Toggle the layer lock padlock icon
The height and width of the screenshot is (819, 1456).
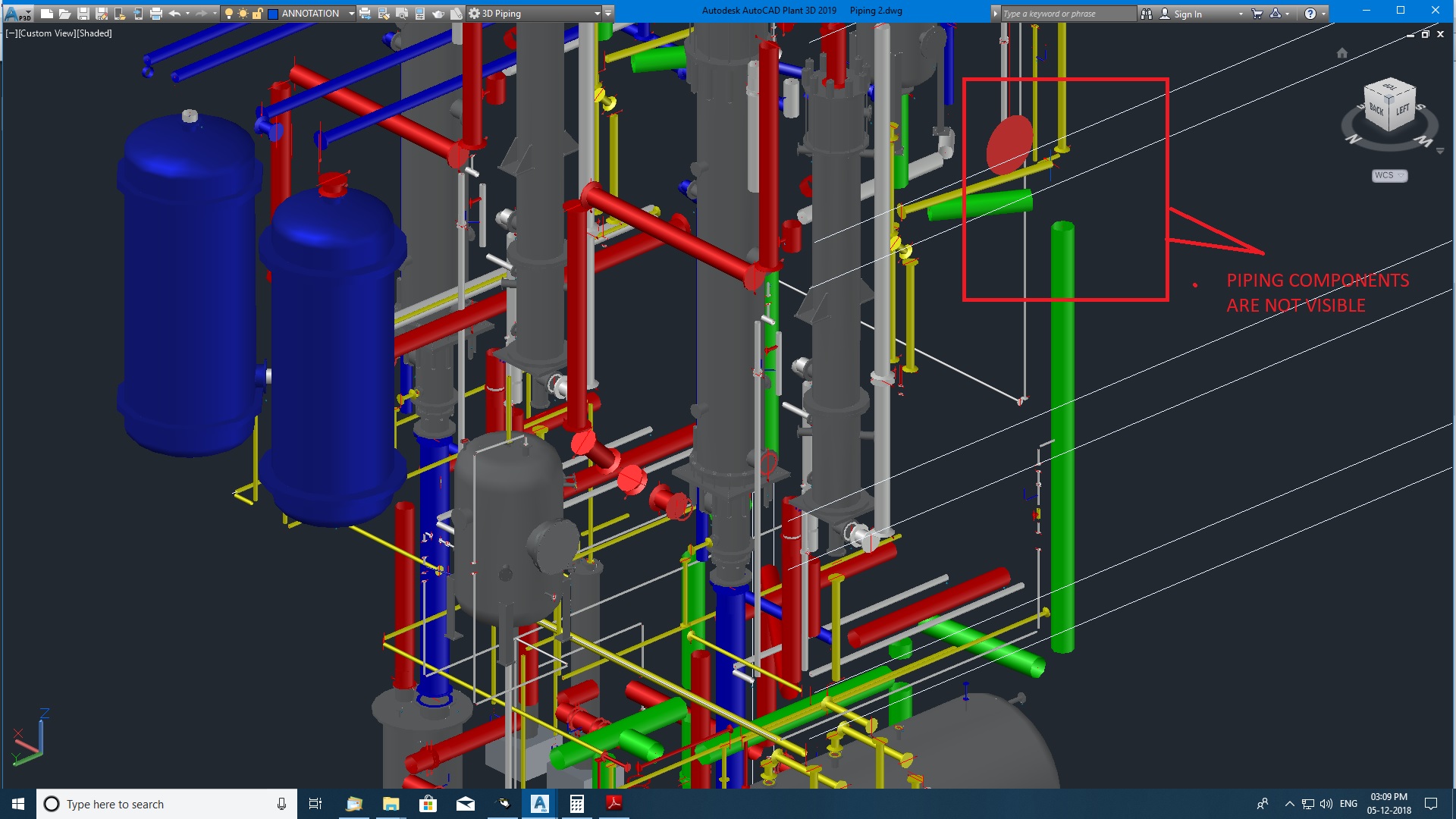pyautogui.click(x=257, y=14)
